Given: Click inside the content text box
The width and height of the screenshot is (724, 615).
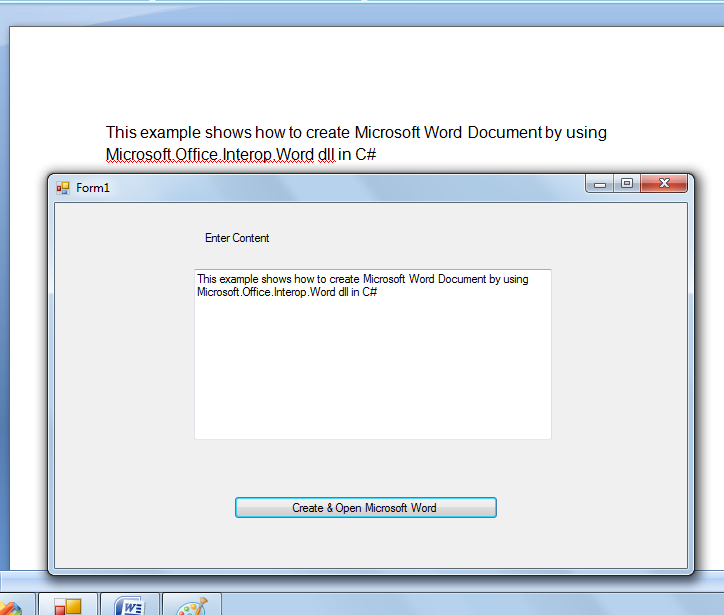Looking at the screenshot, I should (x=373, y=354).
